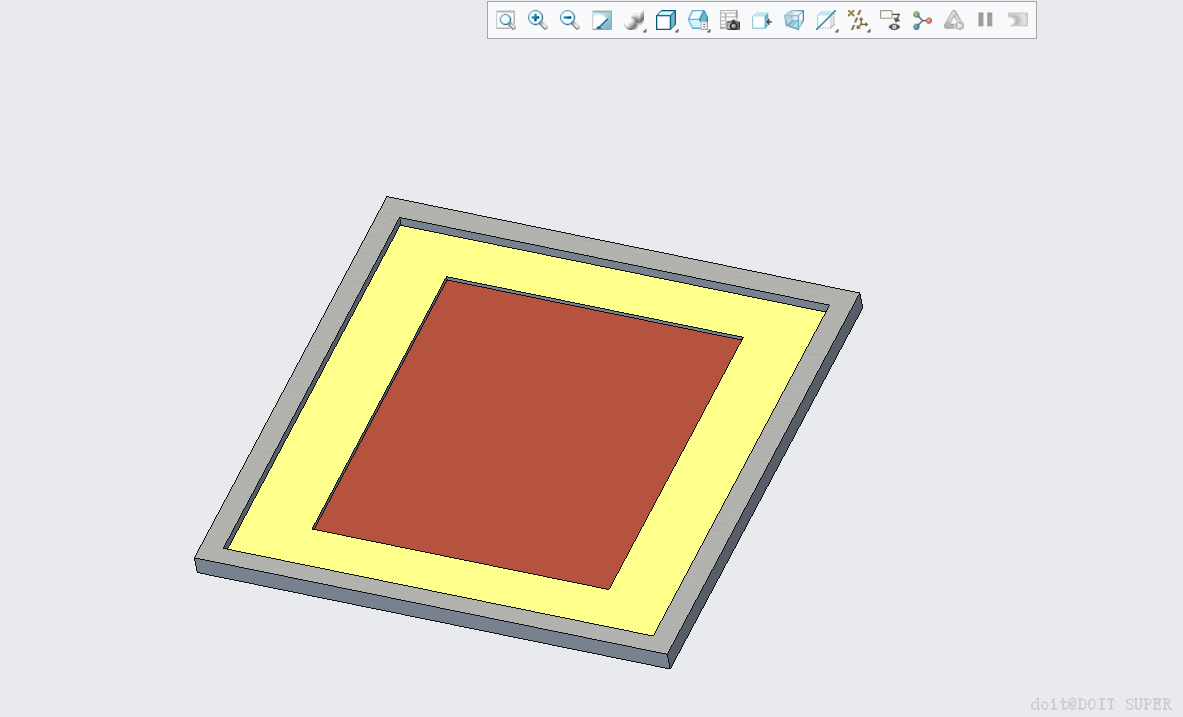Select the red center face of model
The image size is (1183, 717).
tap(528, 434)
